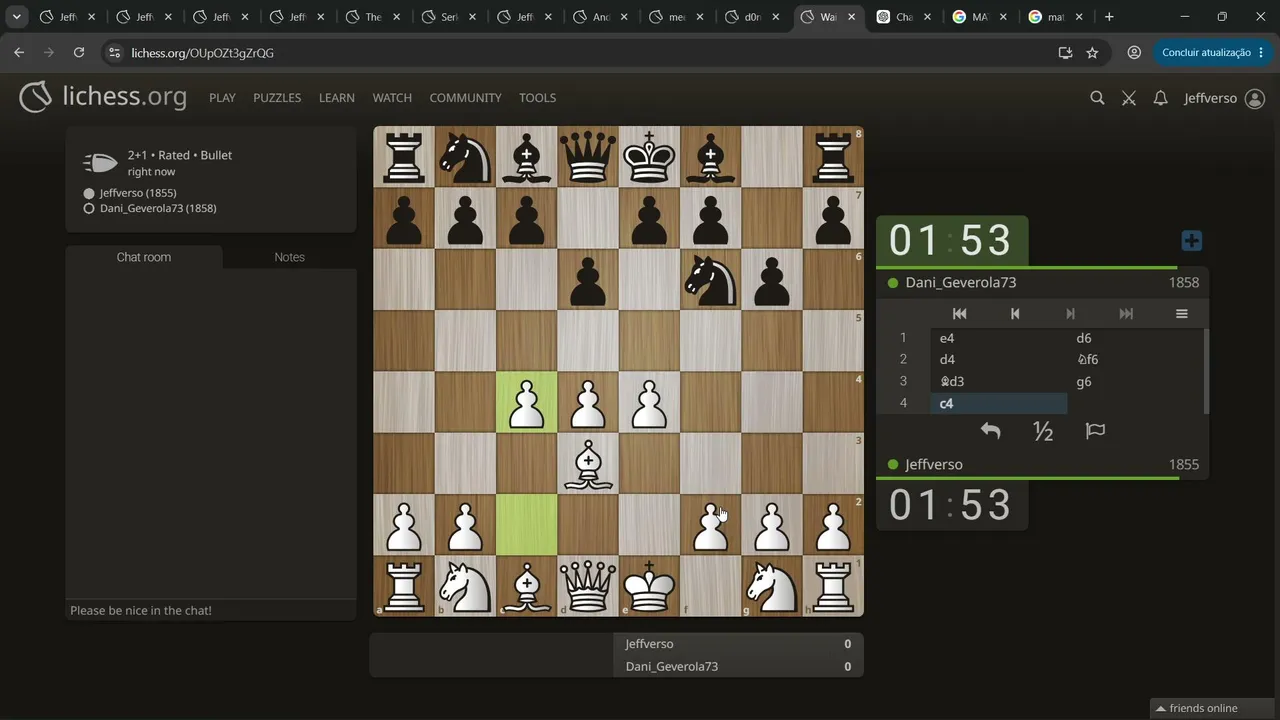Viewport: 1280px width, 720px height.
Task: Open the browser tab search dropdown
Action: [17, 17]
